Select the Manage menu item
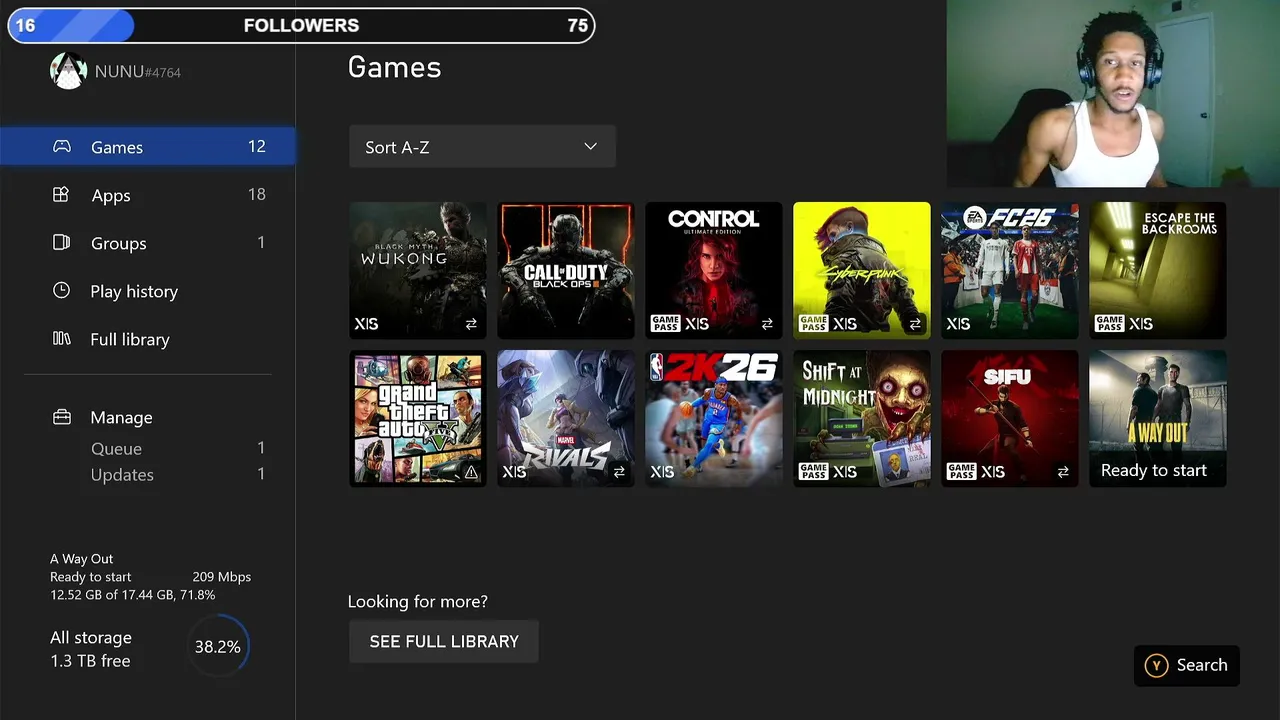 148,417
